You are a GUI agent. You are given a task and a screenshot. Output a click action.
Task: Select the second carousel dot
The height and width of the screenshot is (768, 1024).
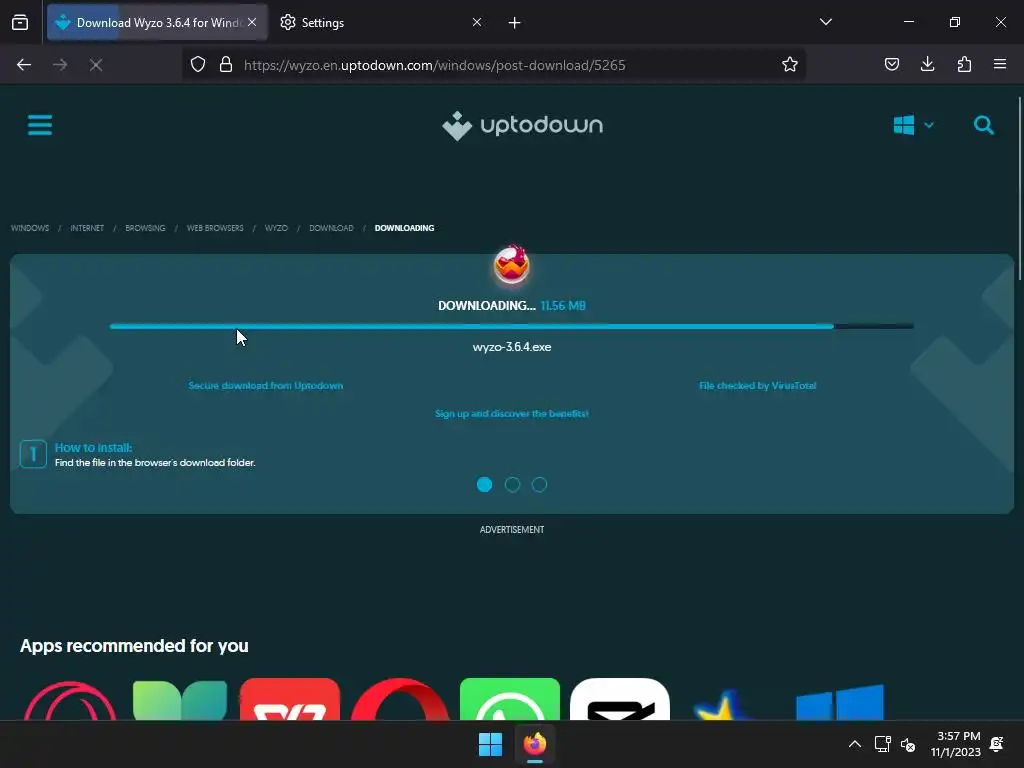(513, 485)
